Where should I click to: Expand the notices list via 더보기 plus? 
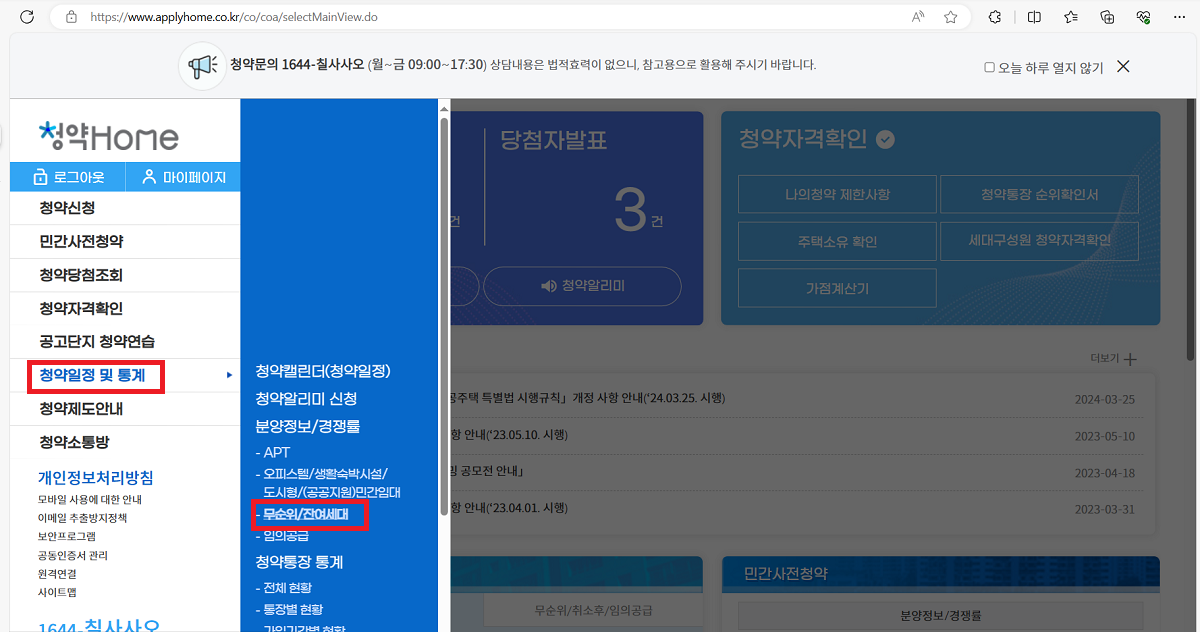point(1128,358)
